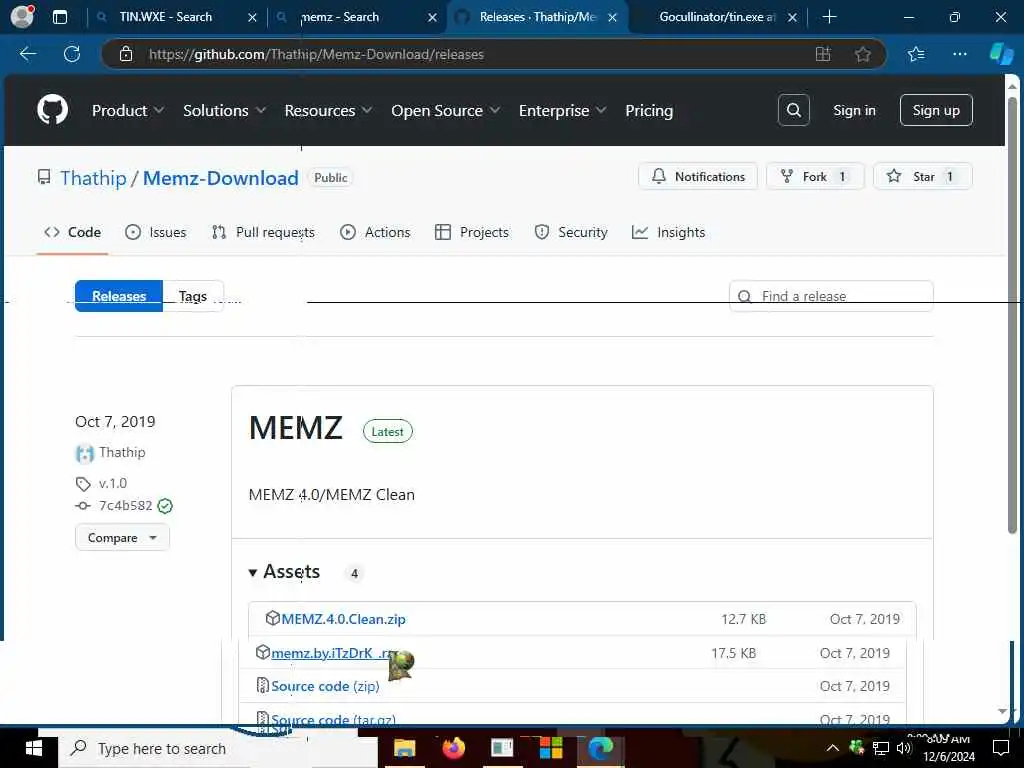The height and width of the screenshot is (768, 1024).
Task: Open the tab actions menu icon
Action: point(59,17)
